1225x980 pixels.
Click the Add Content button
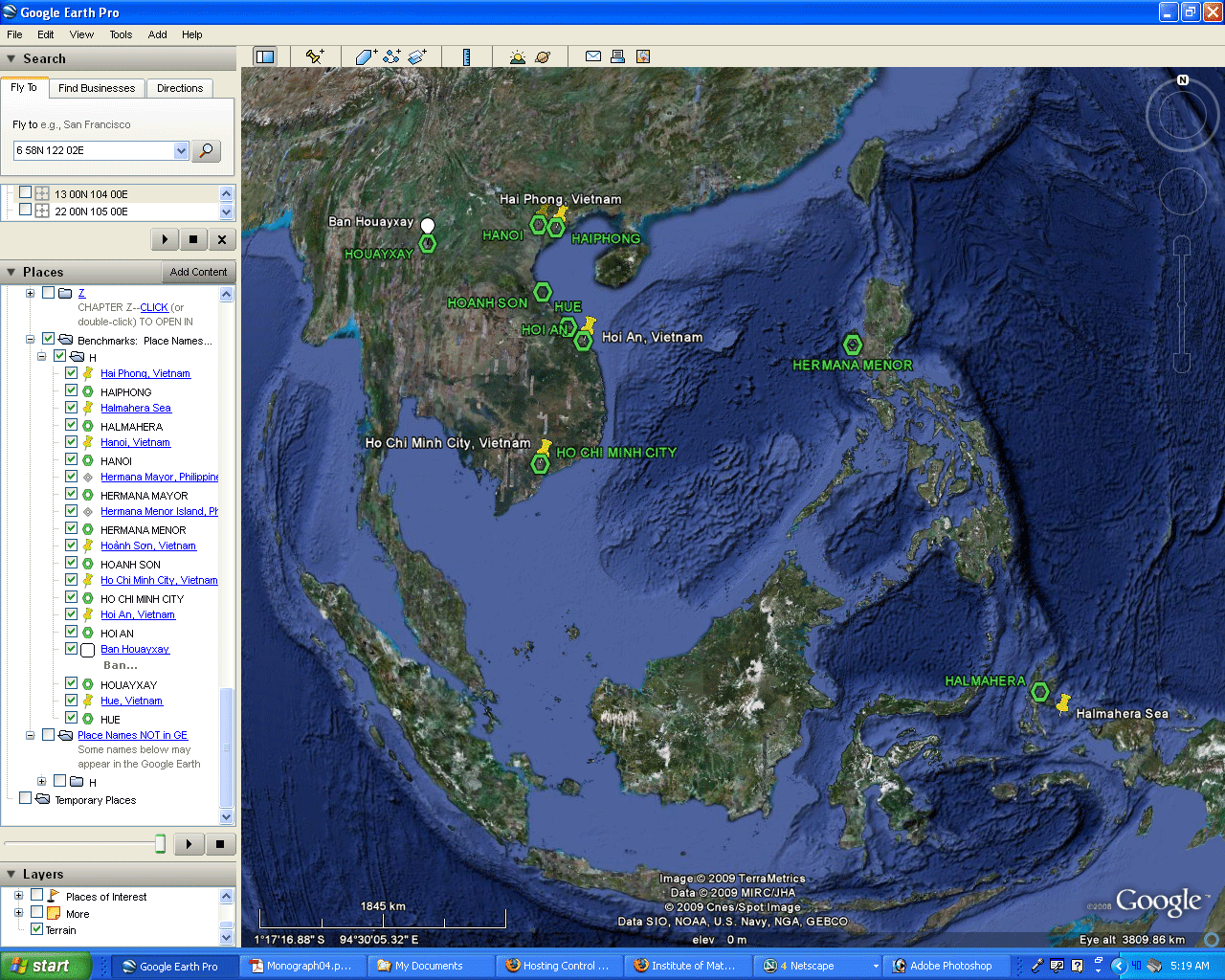[199, 272]
